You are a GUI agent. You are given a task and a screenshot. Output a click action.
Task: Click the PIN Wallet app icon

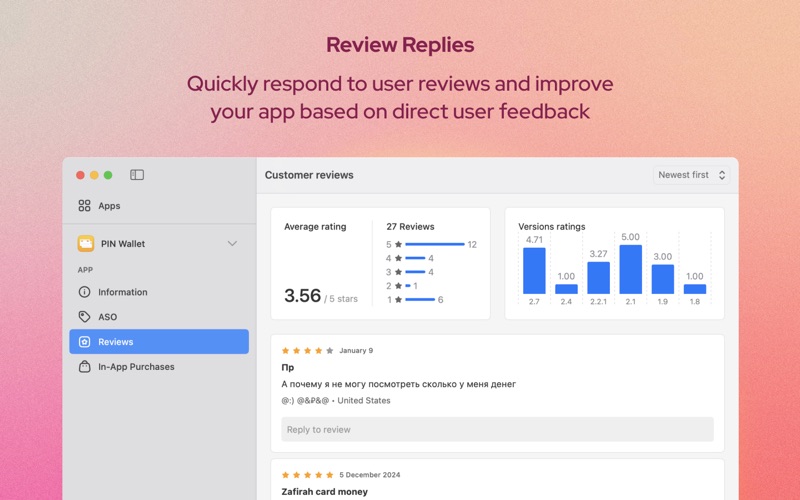(x=86, y=243)
